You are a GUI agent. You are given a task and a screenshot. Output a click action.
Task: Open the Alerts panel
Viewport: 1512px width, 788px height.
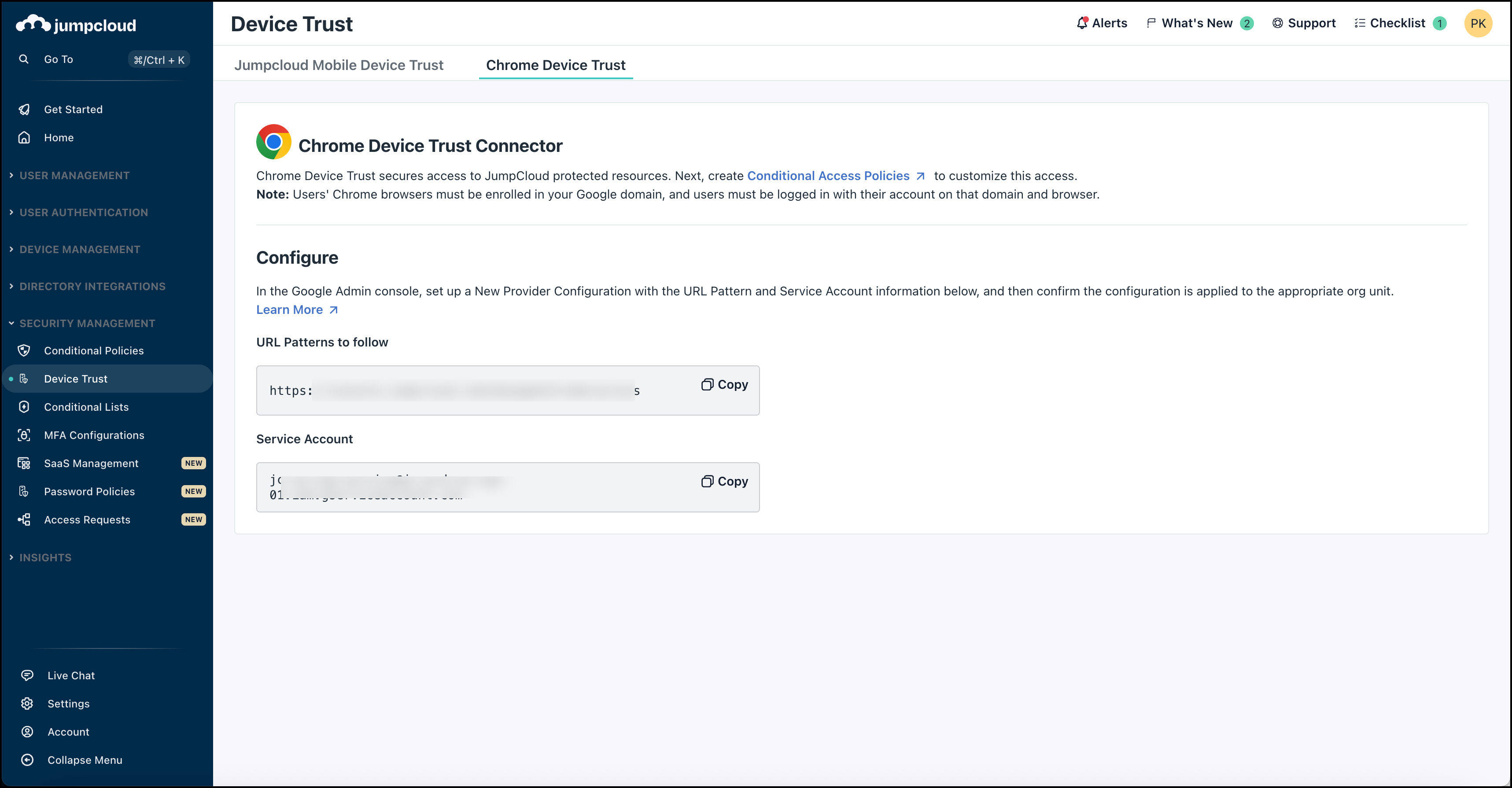[x=1102, y=23]
